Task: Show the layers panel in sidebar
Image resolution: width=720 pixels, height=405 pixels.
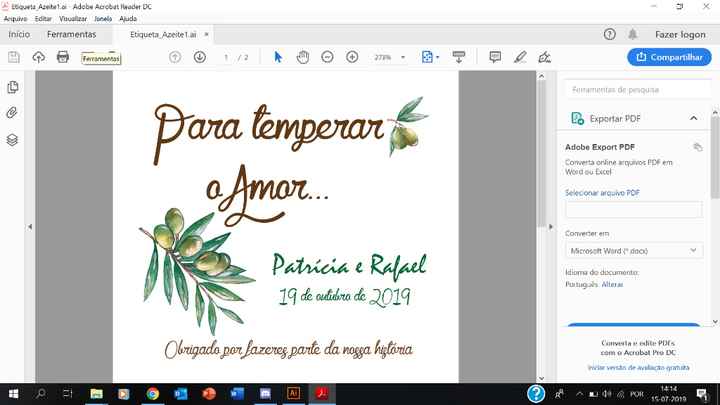Action: pyautogui.click(x=13, y=139)
